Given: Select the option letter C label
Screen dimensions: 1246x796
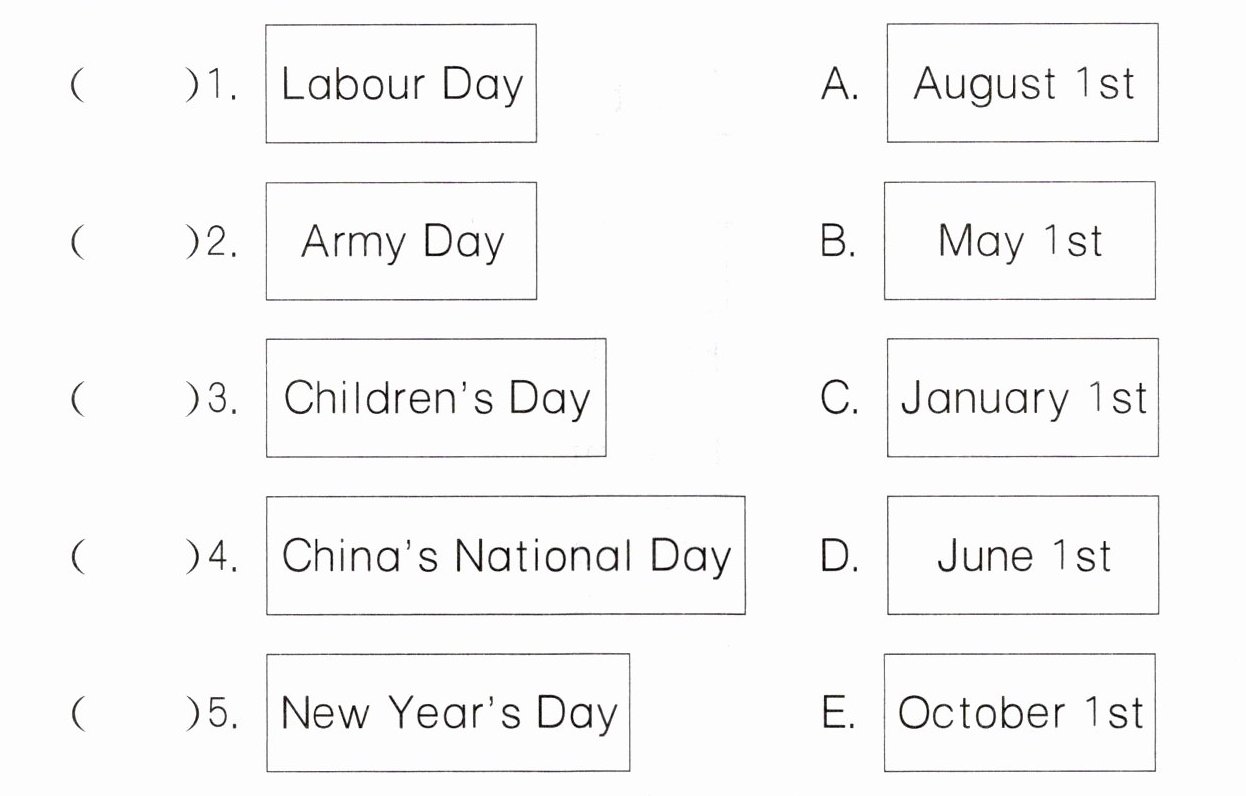Looking at the screenshot, I should click(839, 400).
